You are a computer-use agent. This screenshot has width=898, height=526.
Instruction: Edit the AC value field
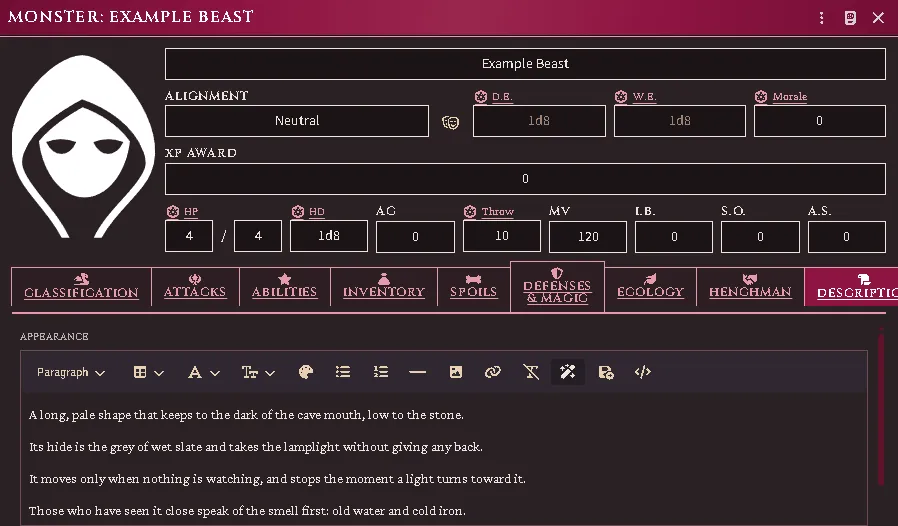415,237
